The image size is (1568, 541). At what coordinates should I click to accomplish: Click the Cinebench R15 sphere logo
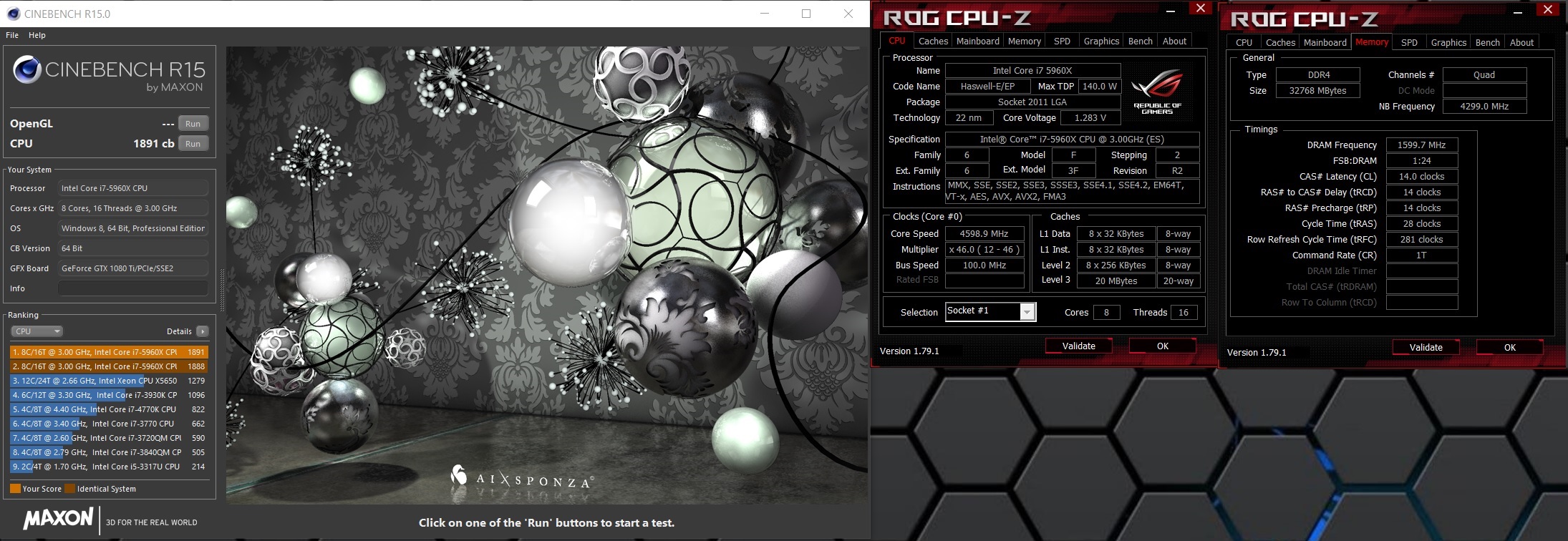[x=27, y=69]
